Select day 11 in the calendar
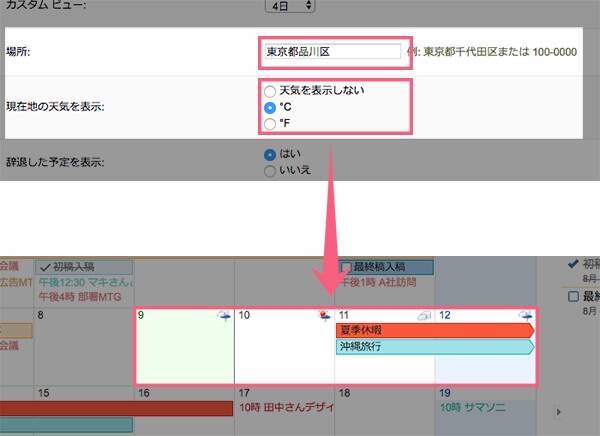Image resolution: width=600 pixels, height=436 pixels. [344, 315]
